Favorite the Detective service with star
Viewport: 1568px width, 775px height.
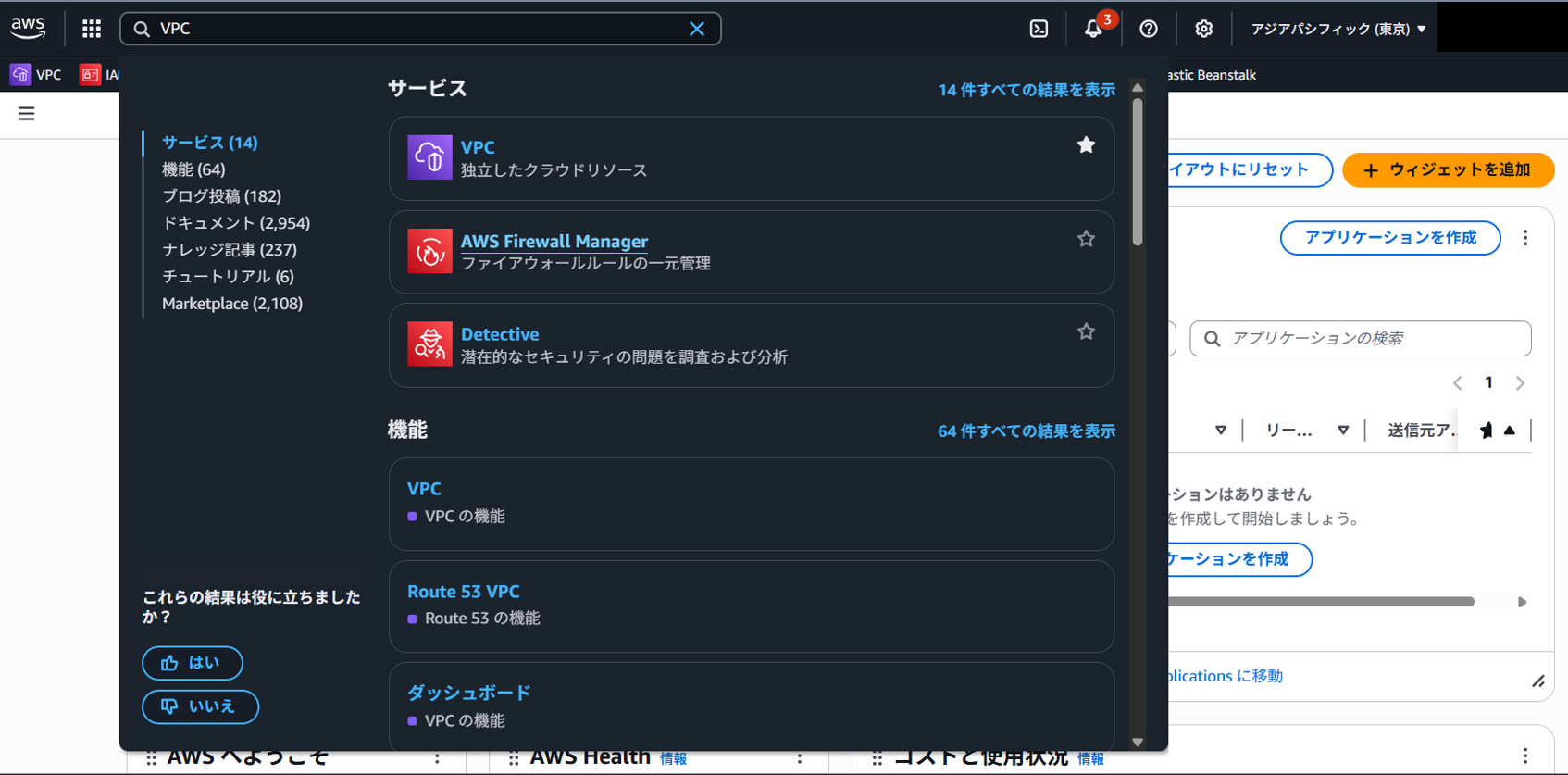[1086, 331]
